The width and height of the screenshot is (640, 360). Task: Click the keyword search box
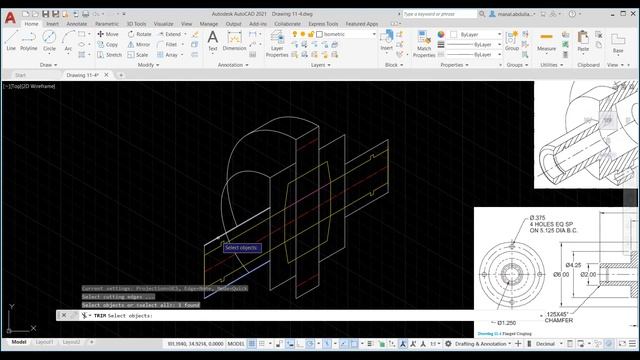(440, 14)
